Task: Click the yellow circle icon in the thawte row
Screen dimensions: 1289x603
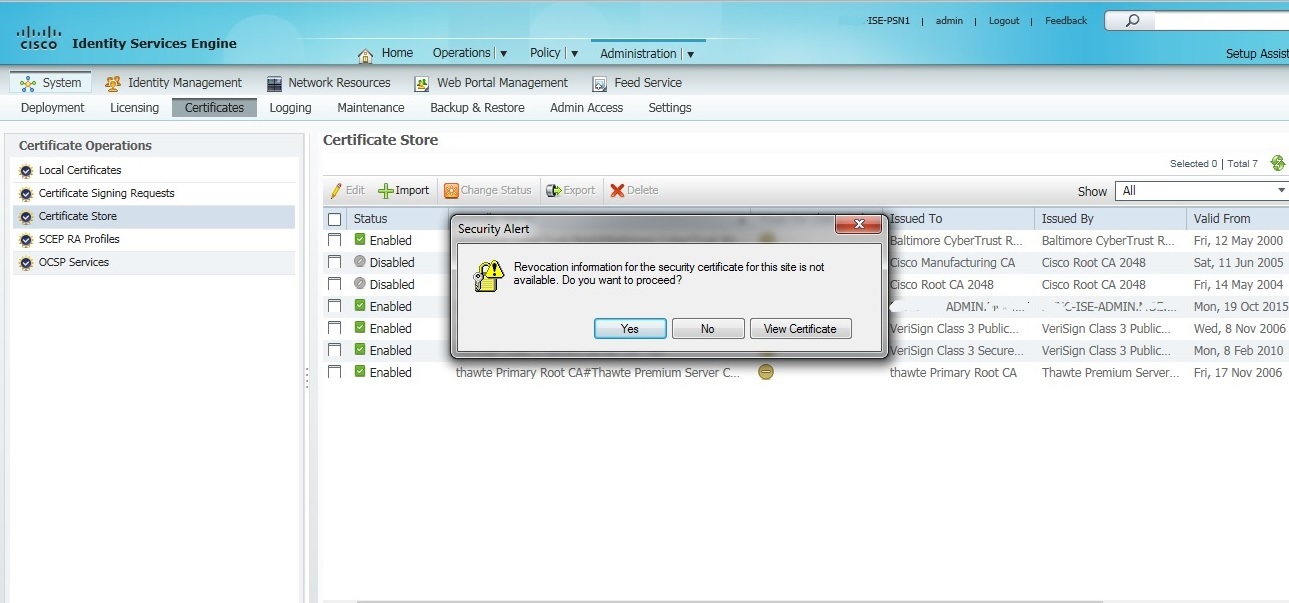Action: [x=766, y=372]
